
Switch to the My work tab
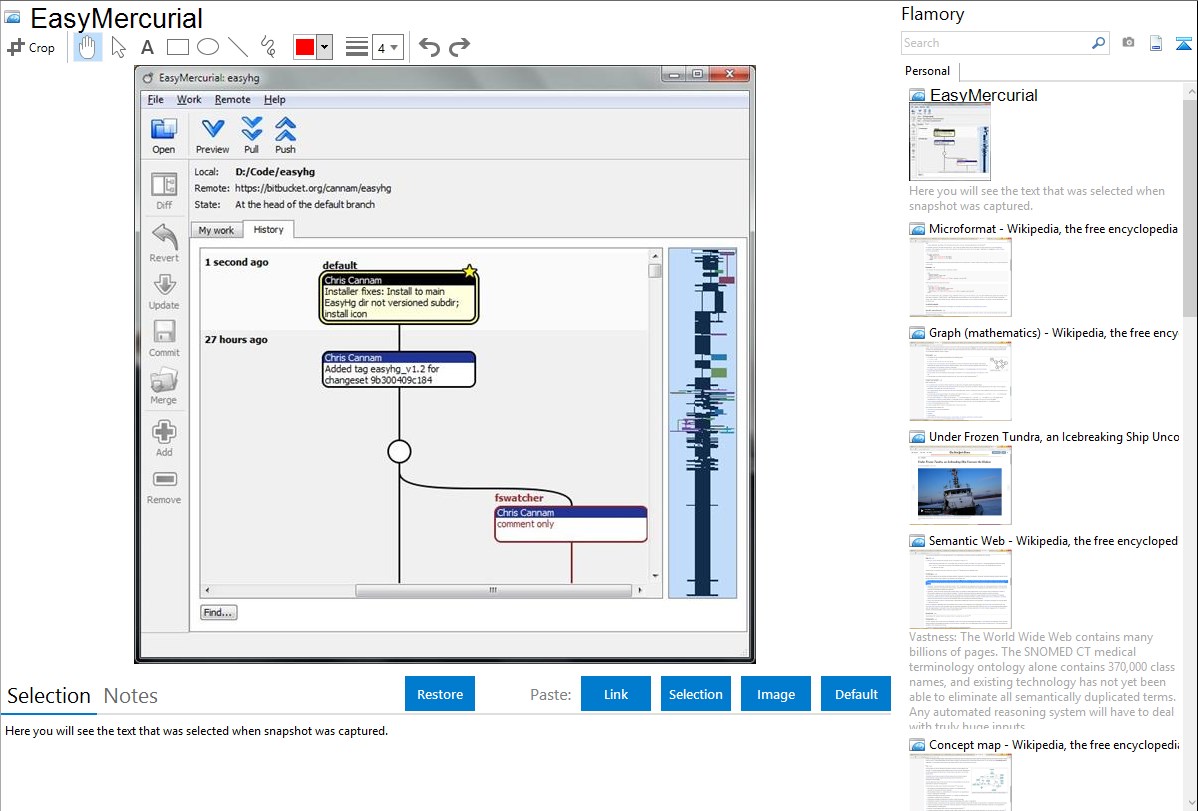tap(216, 230)
